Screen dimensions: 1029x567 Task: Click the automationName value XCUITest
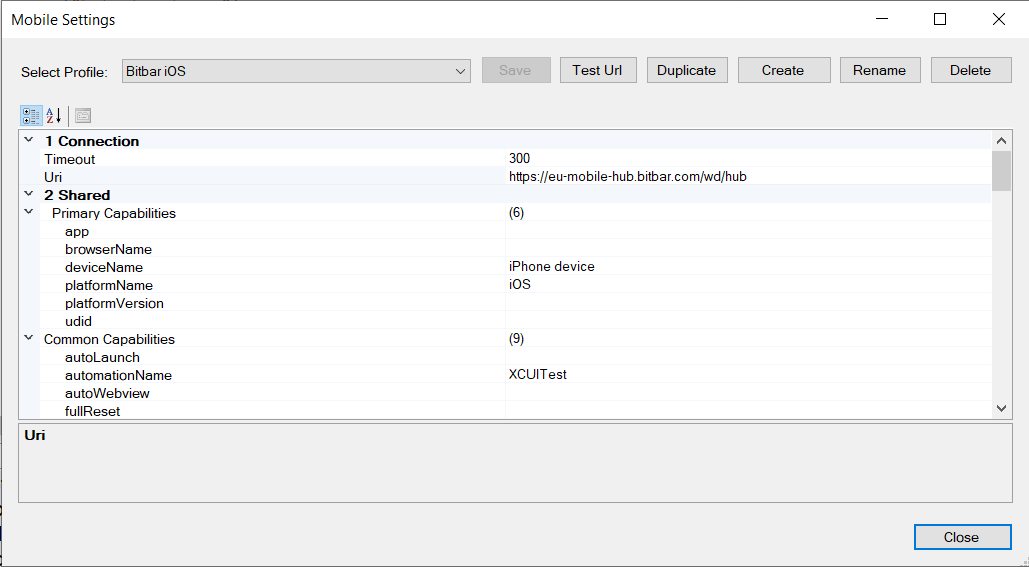(x=748, y=375)
